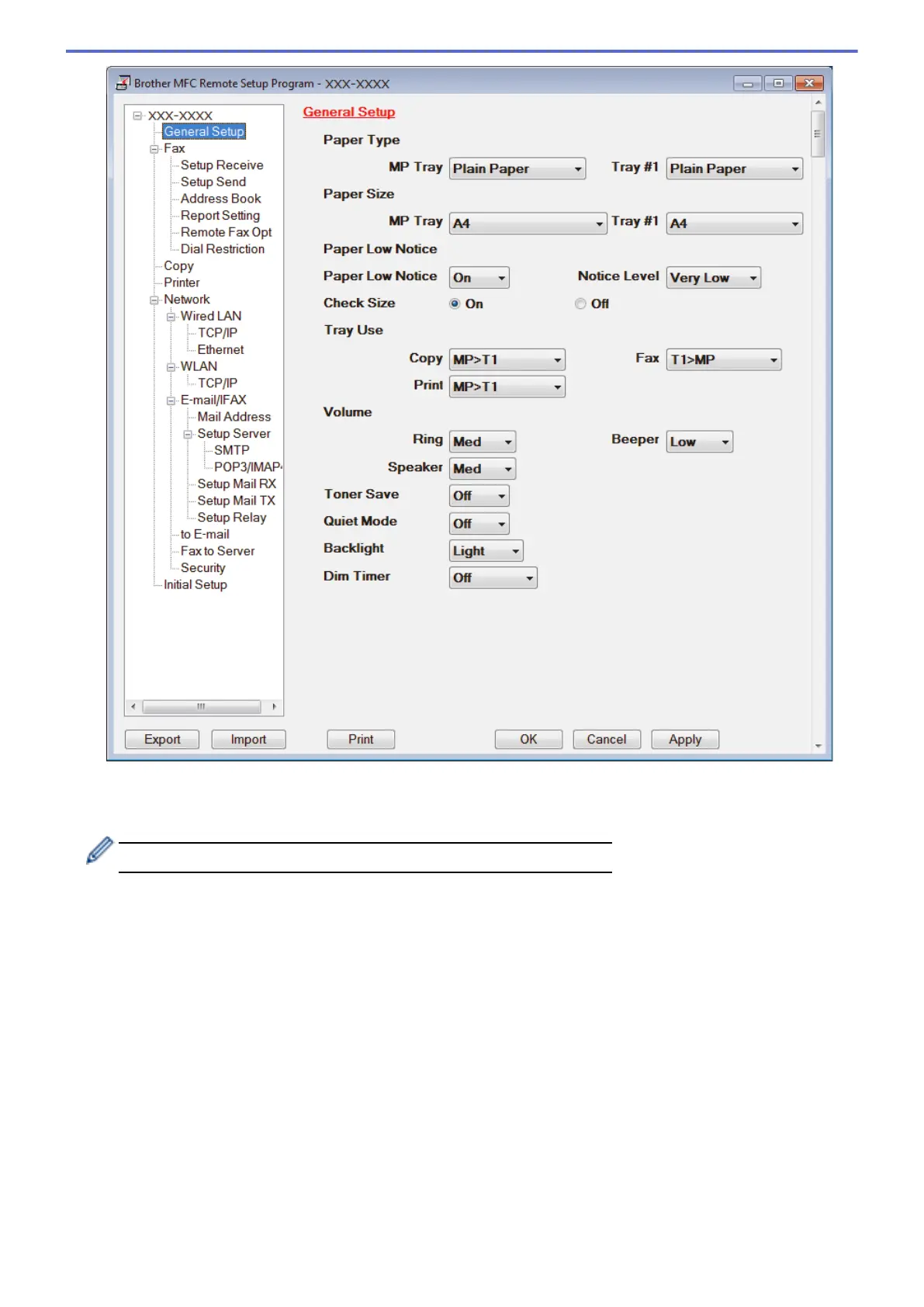Open the Dim Timer dropdown
This screenshot has height=1307, width=924.
pos(493,578)
